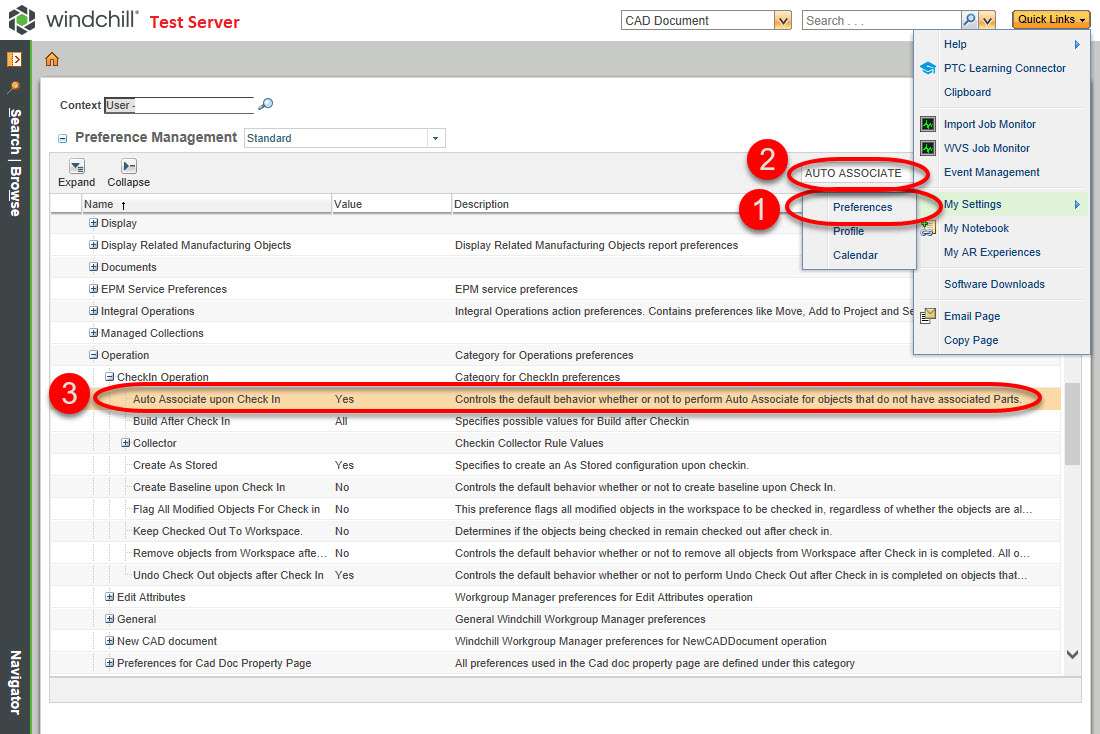Click the magnifier icon beside the Context field
1100x734 pixels.
coord(265,104)
